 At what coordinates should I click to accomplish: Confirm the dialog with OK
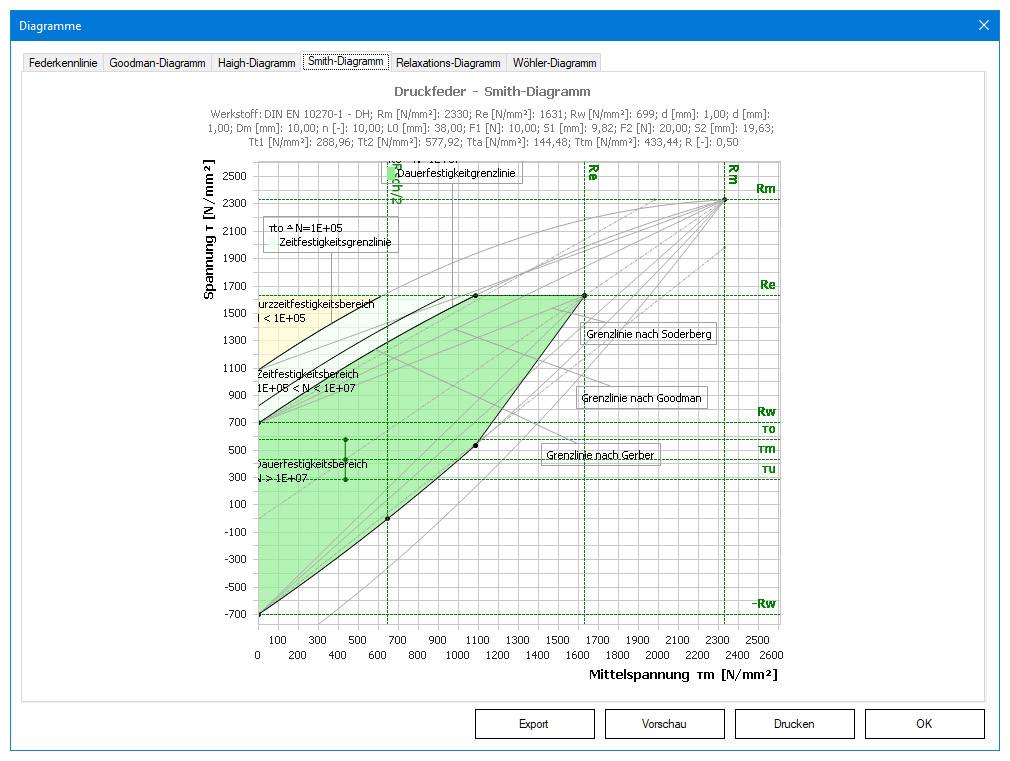[x=924, y=724]
